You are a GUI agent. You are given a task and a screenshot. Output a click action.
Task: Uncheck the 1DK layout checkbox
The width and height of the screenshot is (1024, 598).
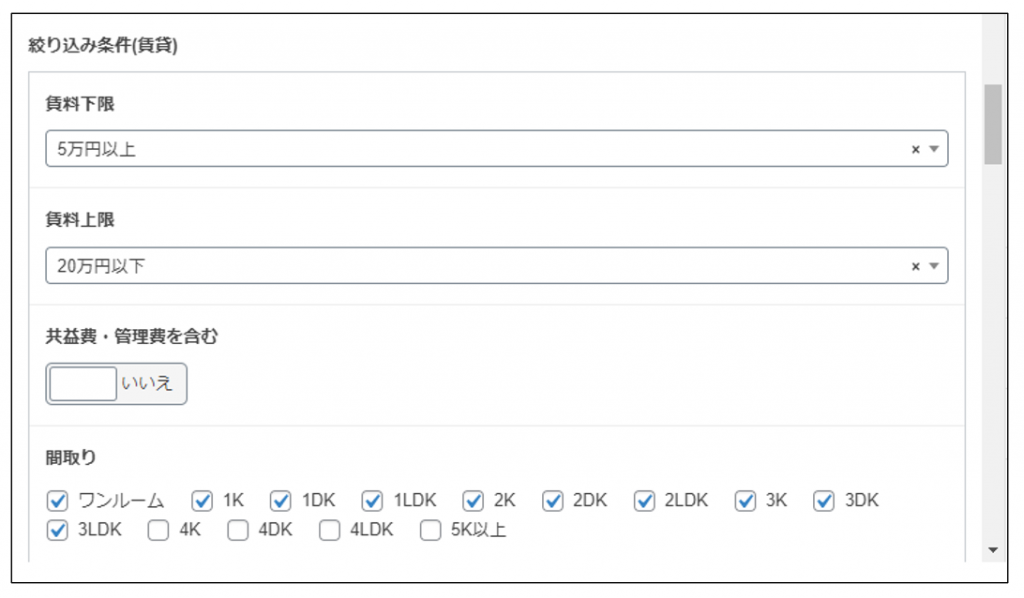(x=281, y=500)
